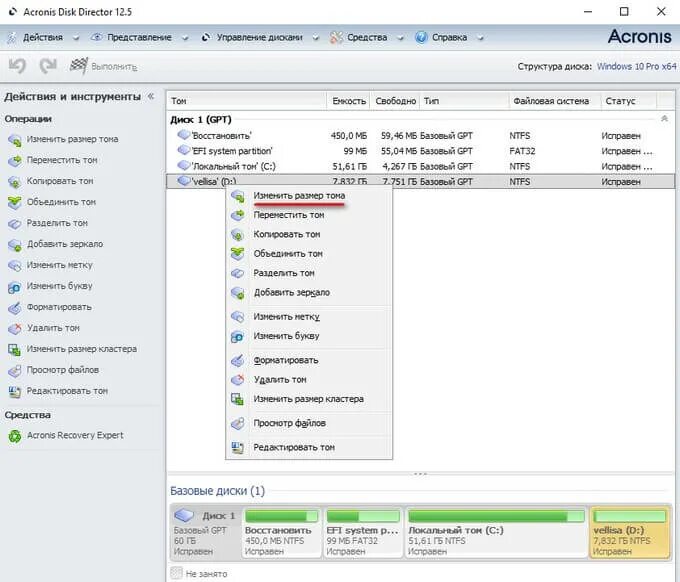The width and height of the screenshot is (680, 582).
Task: Click the Undo arrow icon in toolbar
Action: point(17,66)
